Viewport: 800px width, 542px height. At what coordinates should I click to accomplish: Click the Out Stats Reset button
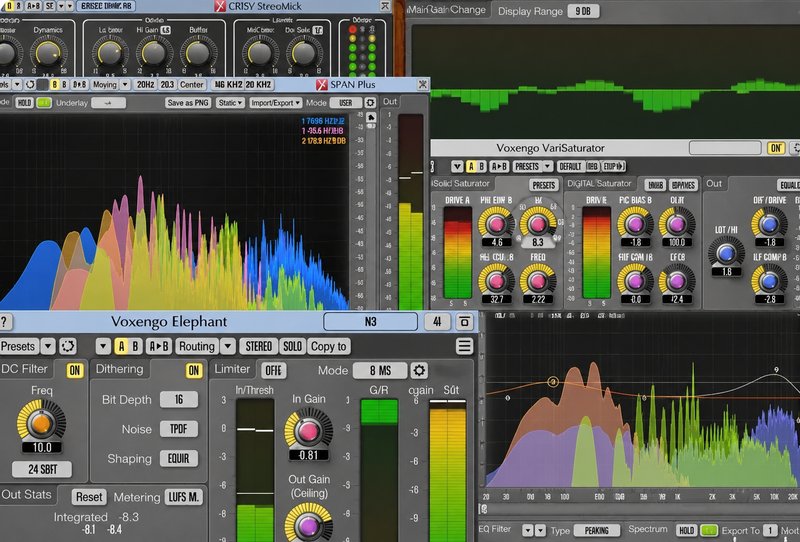coord(89,497)
